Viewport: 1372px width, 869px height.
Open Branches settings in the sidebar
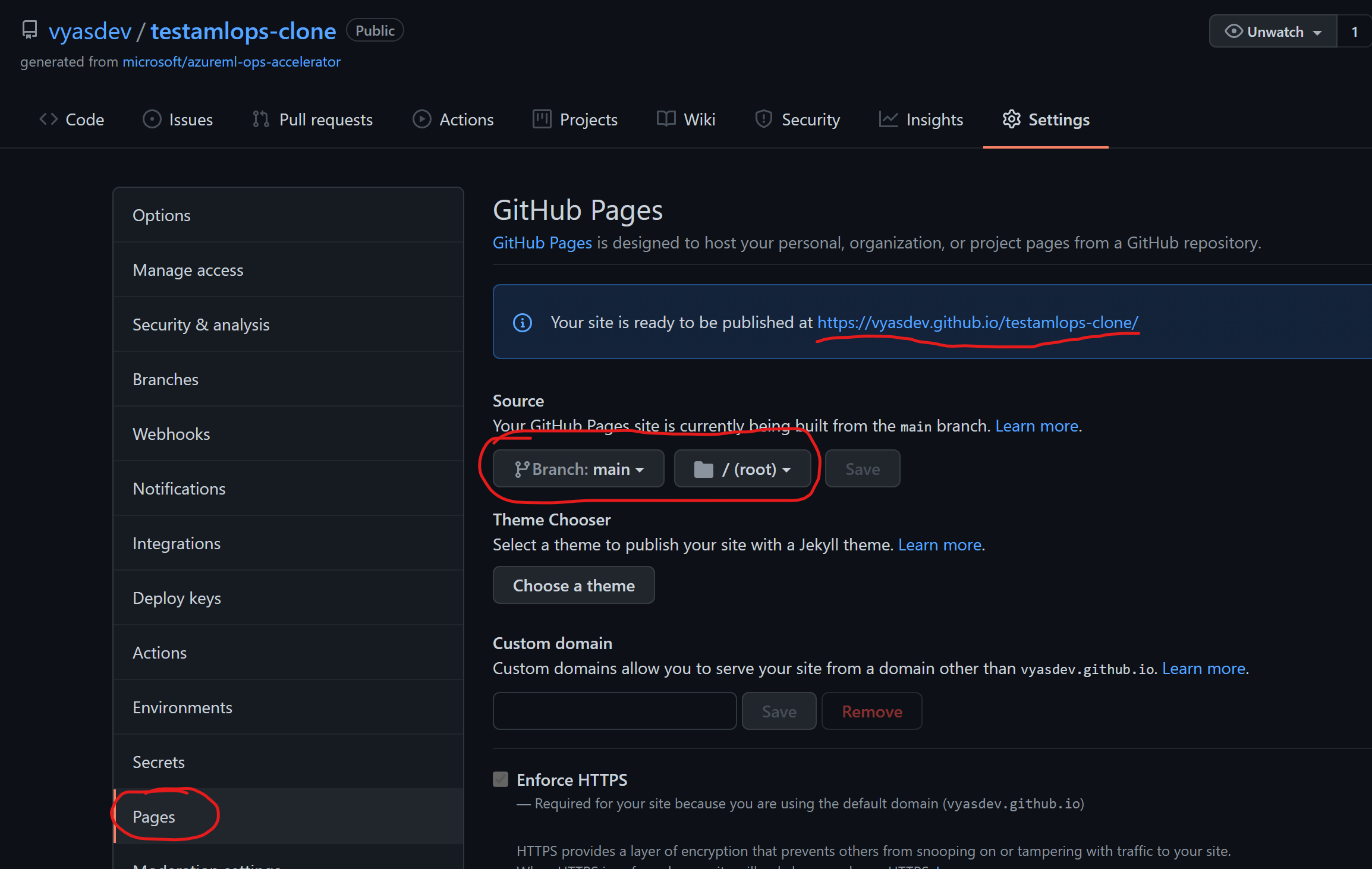pyautogui.click(x=288, y=379)
